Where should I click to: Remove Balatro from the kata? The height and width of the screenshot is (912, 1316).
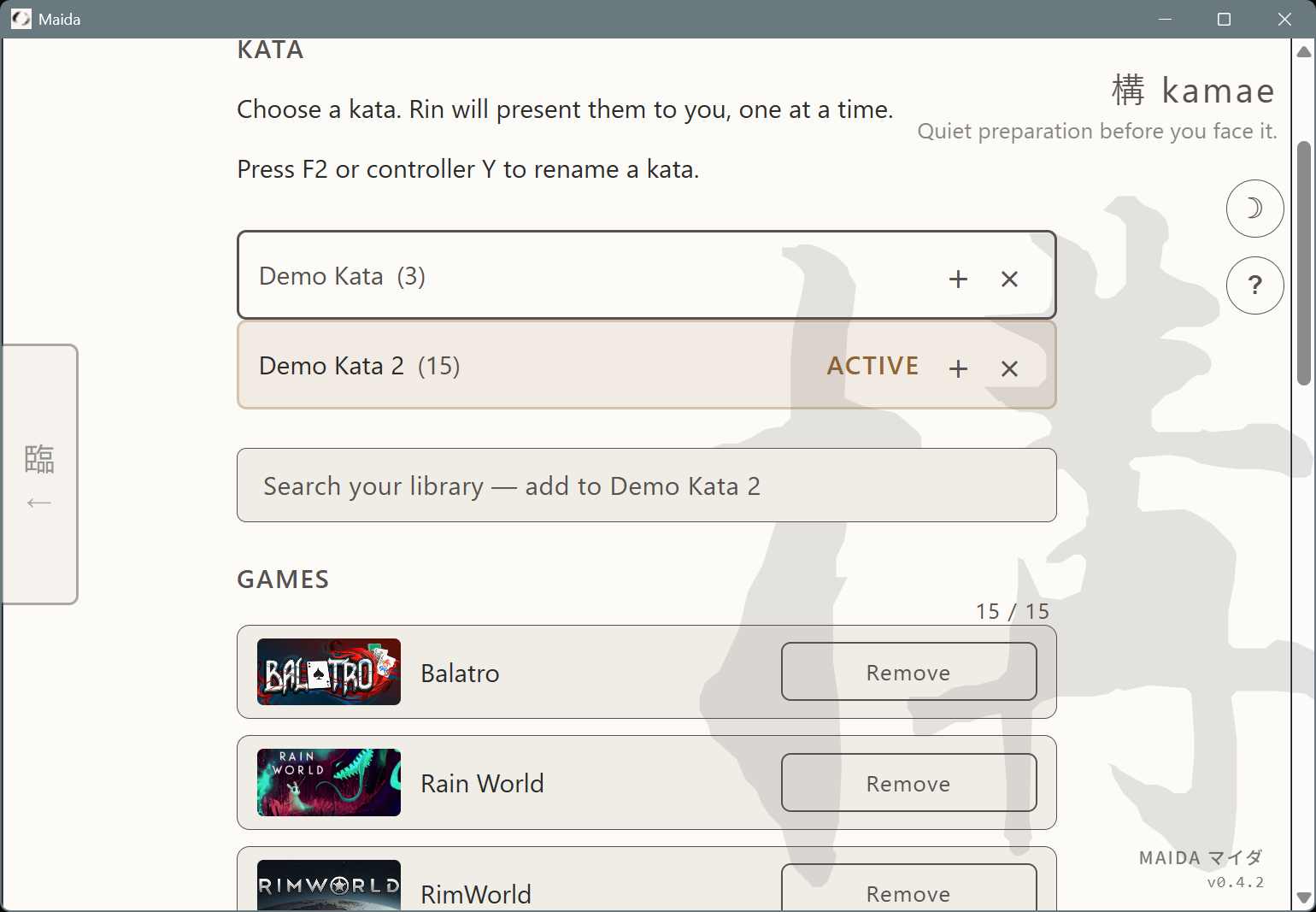pos(908,672)
